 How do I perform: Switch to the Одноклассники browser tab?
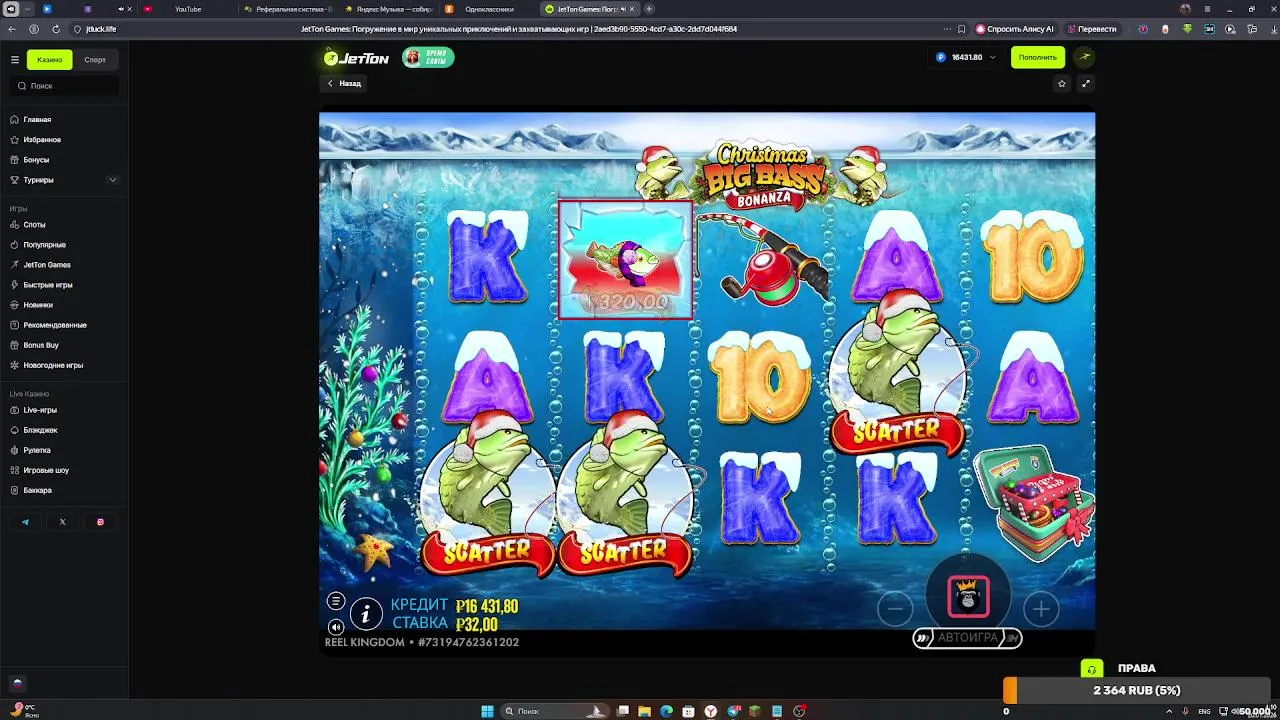point(490,9)
